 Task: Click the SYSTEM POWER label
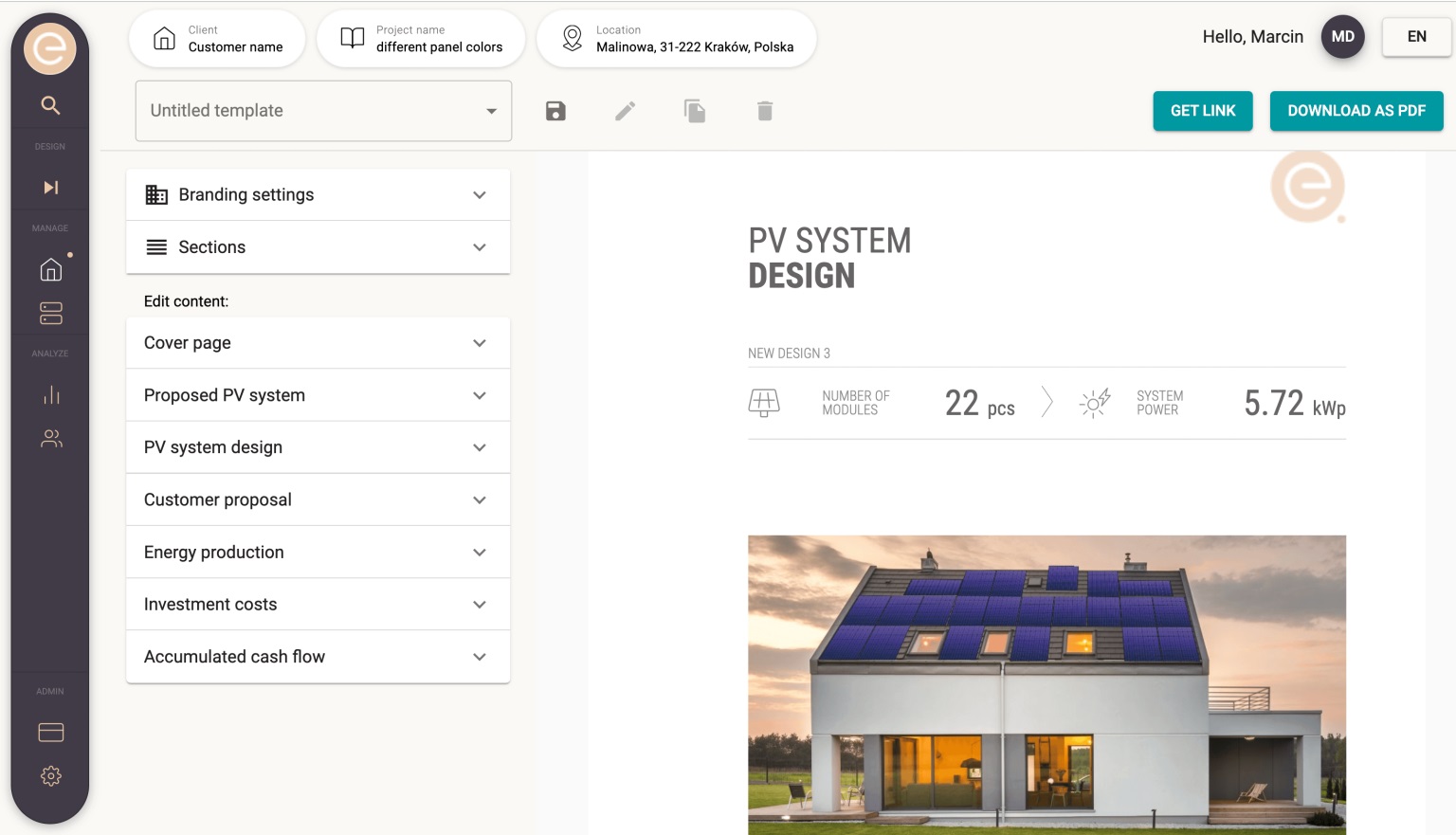pos(1159,403)
